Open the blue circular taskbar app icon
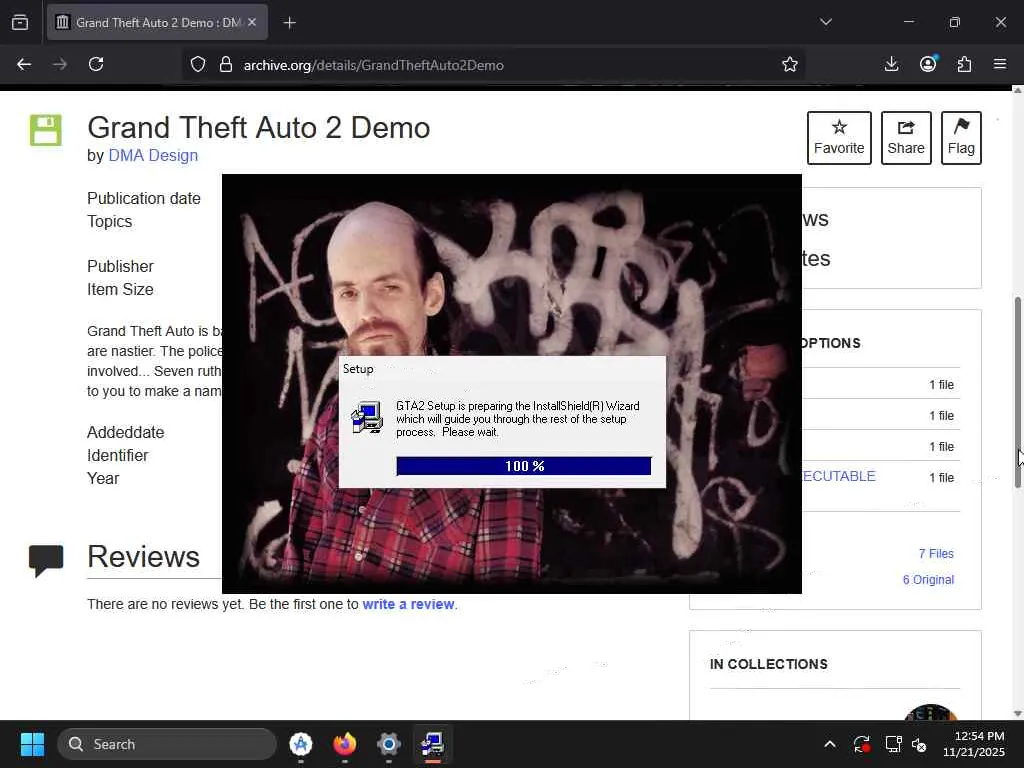1024x768 pixels. pyautogui.click(x=300, y=744)
